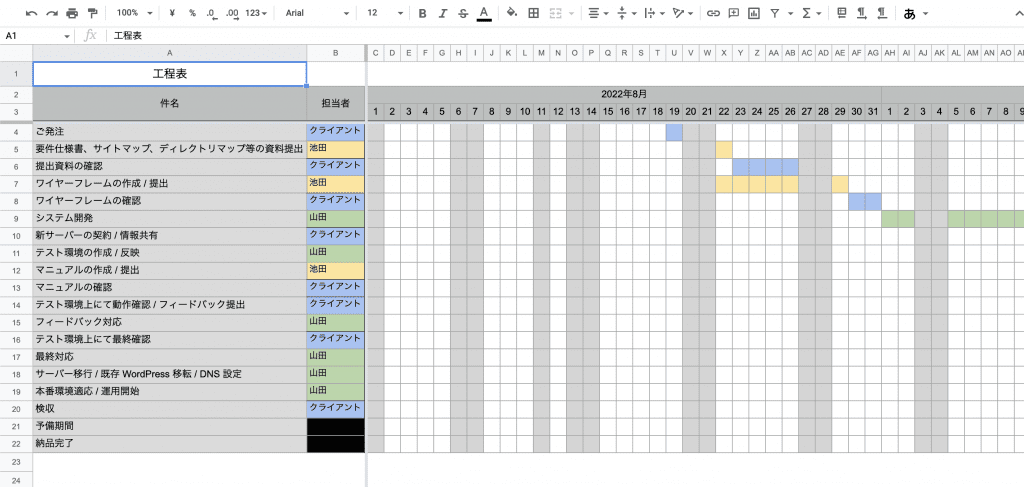
Task: Open the text rotation dropdown
Action: click(682, 13)
